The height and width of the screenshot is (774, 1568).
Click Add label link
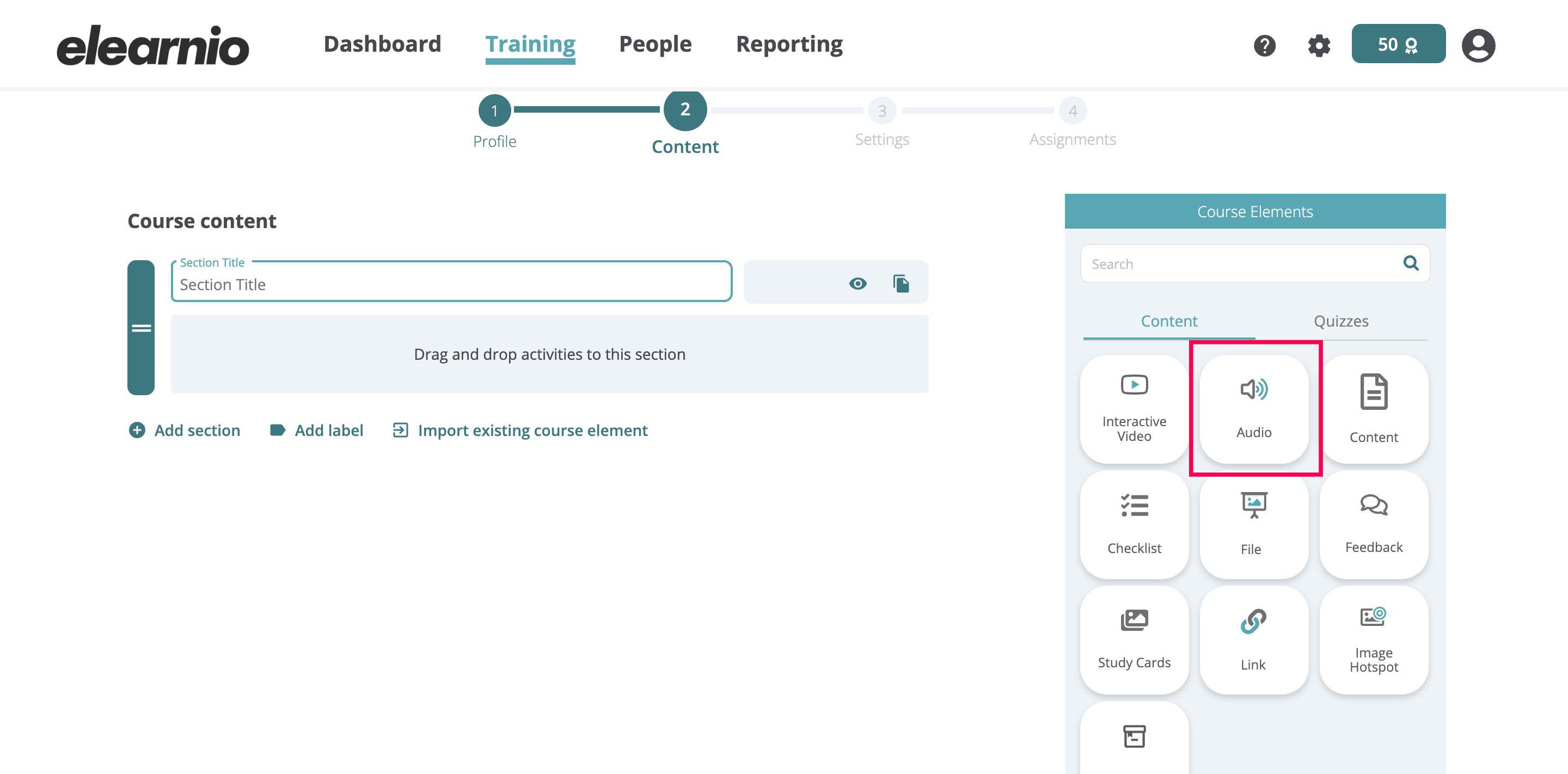pyautogui.click(x=316, y=430)
